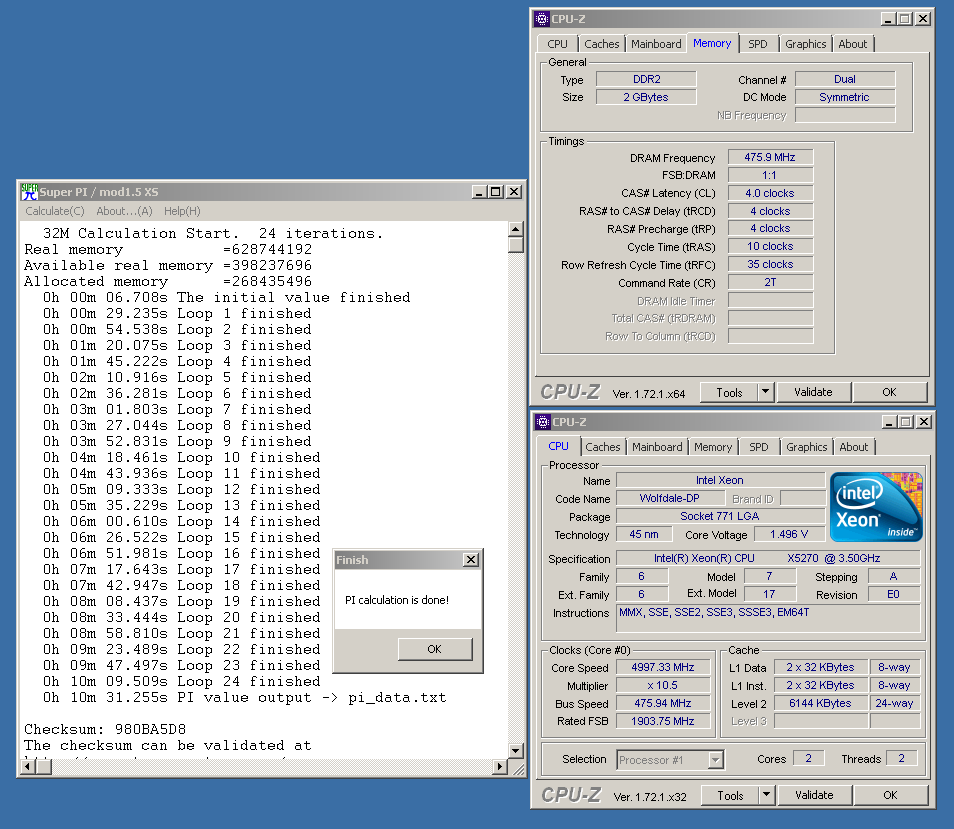
Task: Click Tools button in x32 CPU-Z window
Action: 730,795
